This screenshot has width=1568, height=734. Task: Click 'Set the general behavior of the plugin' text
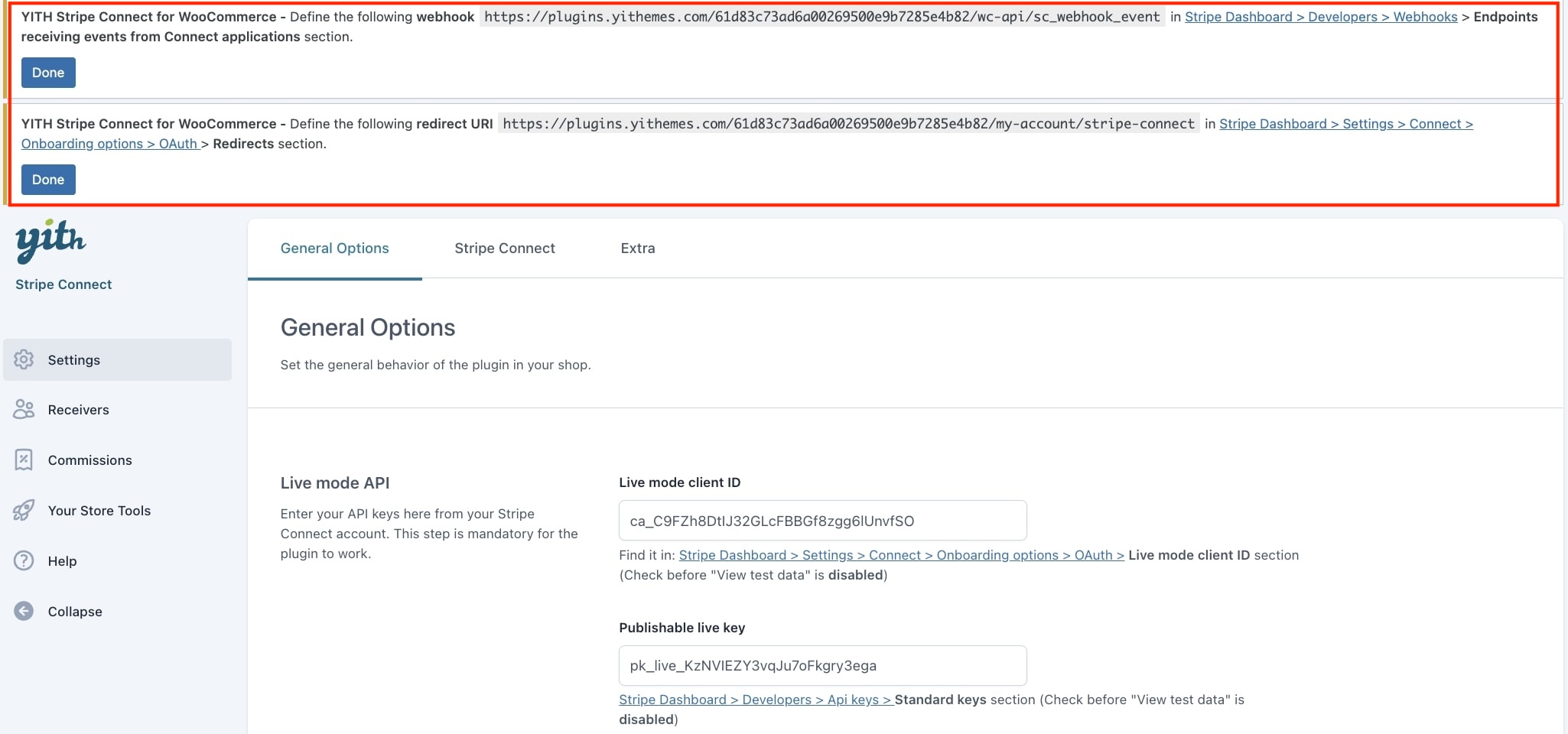click(436, 365)
